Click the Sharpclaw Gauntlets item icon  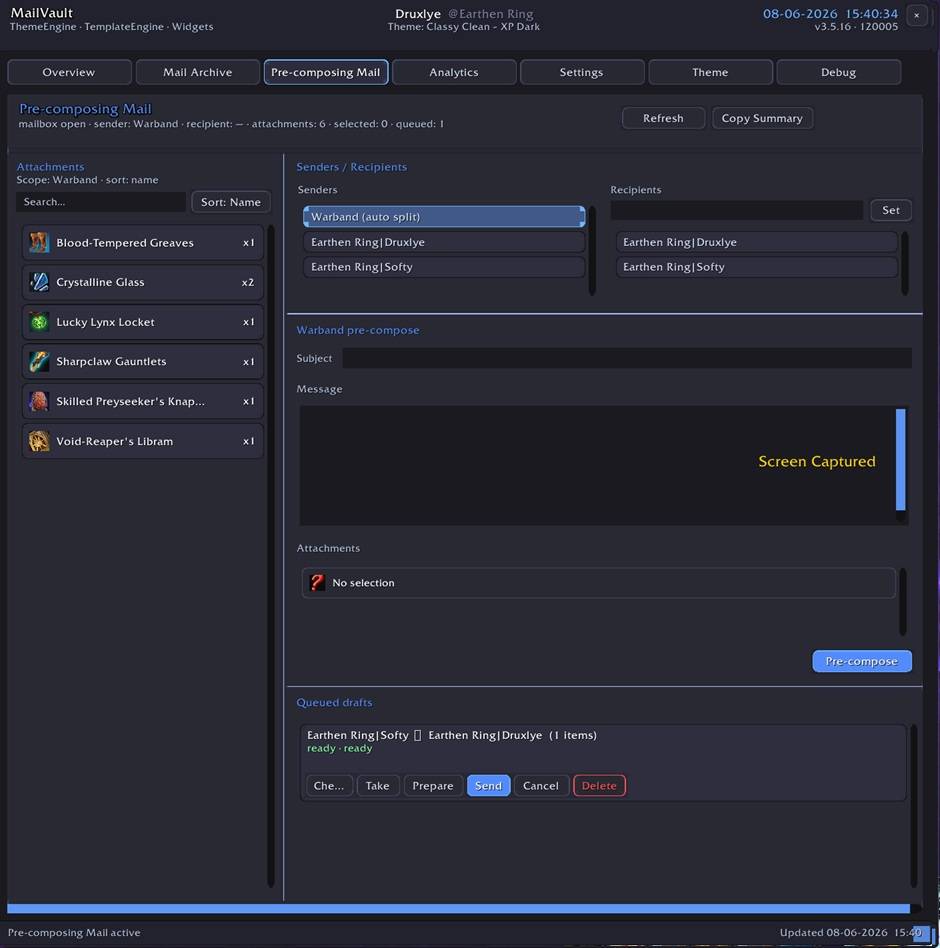point(39,362)
